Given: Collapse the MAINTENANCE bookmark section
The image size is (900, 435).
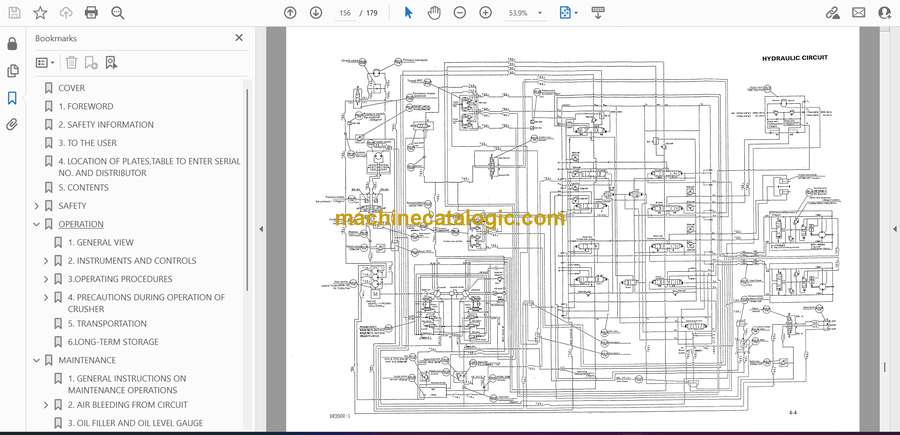Looking at the screenshot, I should tap(37, 360).
